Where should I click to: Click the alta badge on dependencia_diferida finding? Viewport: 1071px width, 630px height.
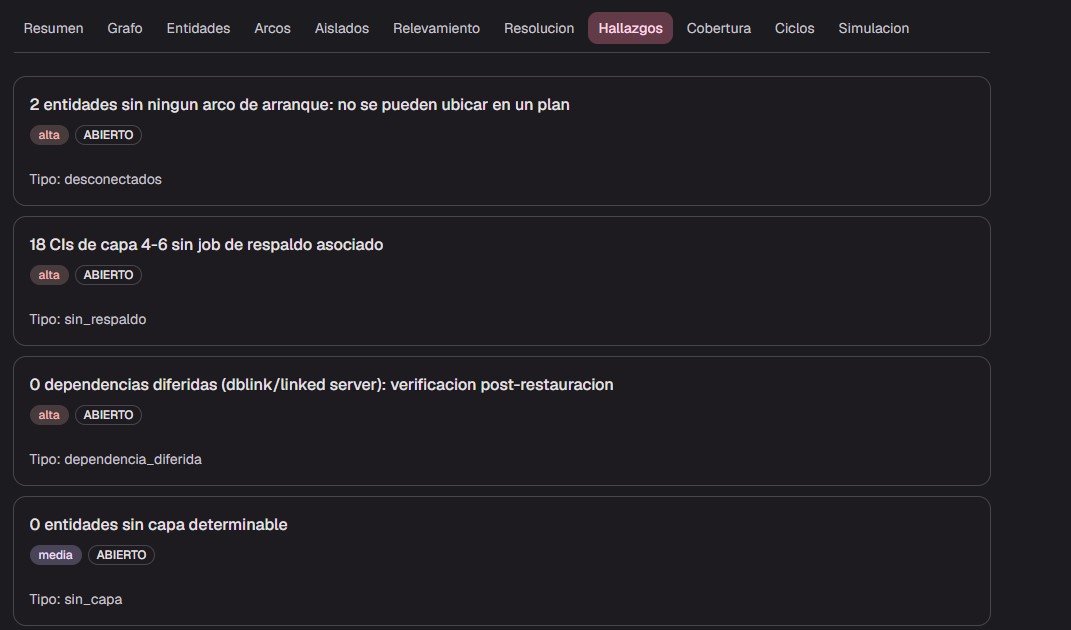(49, 415)
